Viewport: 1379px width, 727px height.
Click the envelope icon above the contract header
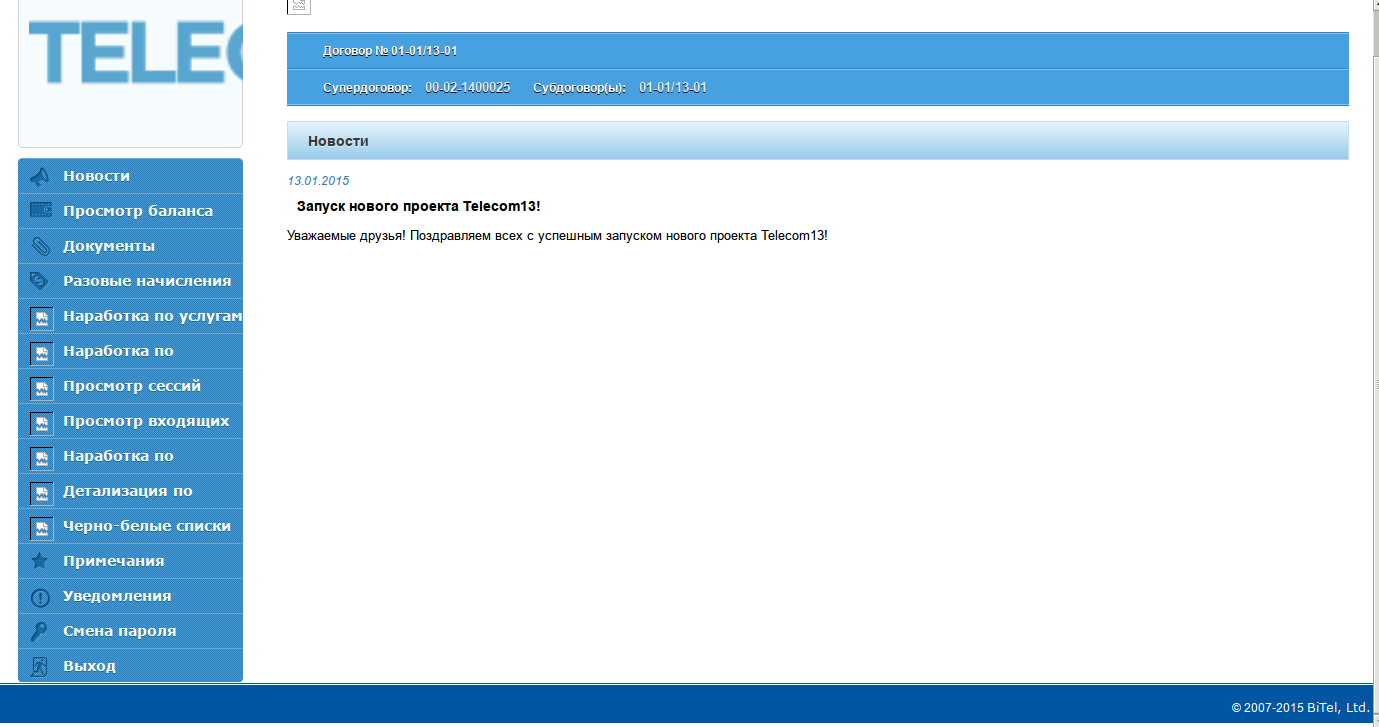(299, 6)
